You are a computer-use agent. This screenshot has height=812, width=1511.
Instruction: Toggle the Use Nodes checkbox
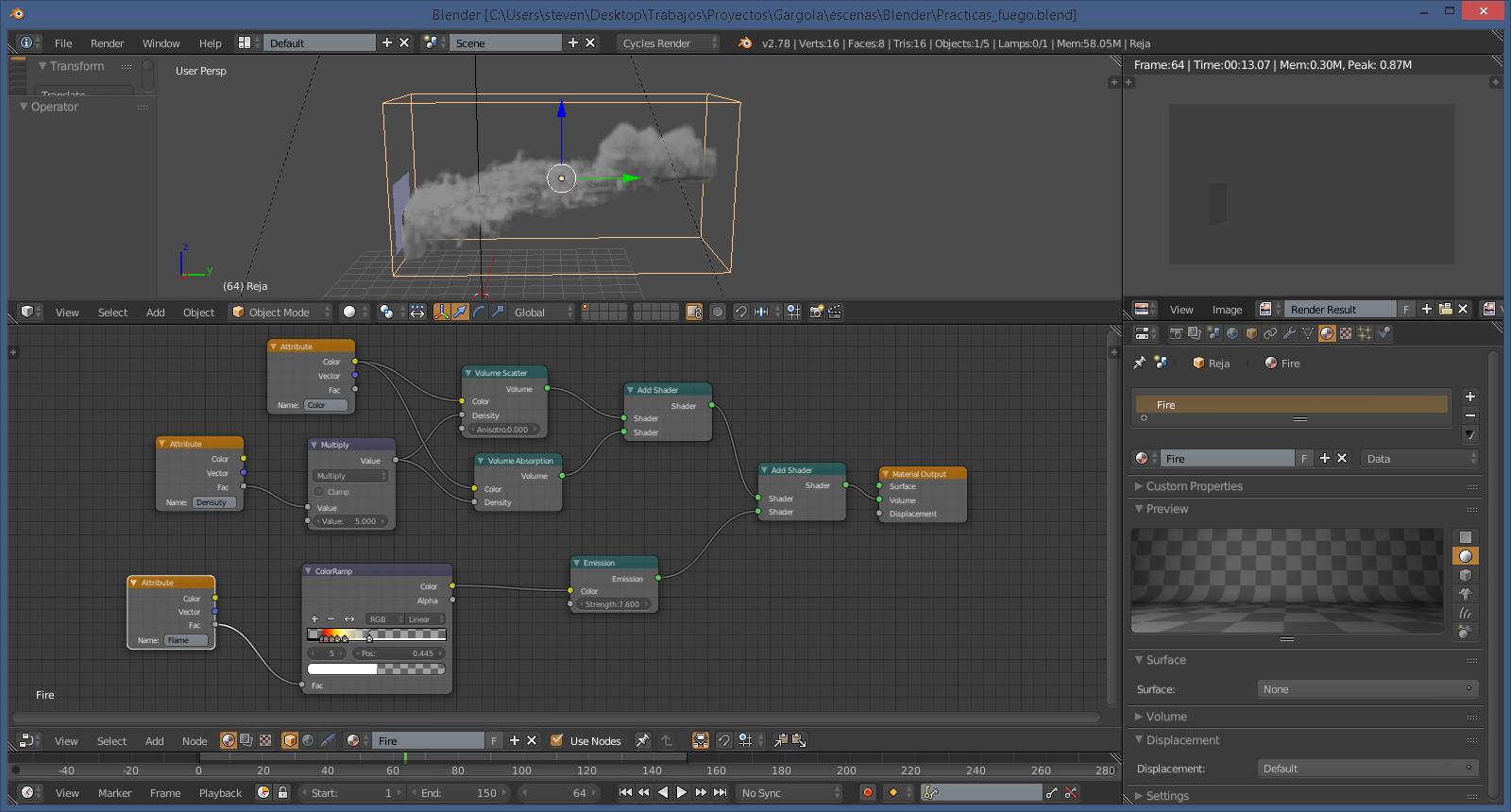(557, 741)
